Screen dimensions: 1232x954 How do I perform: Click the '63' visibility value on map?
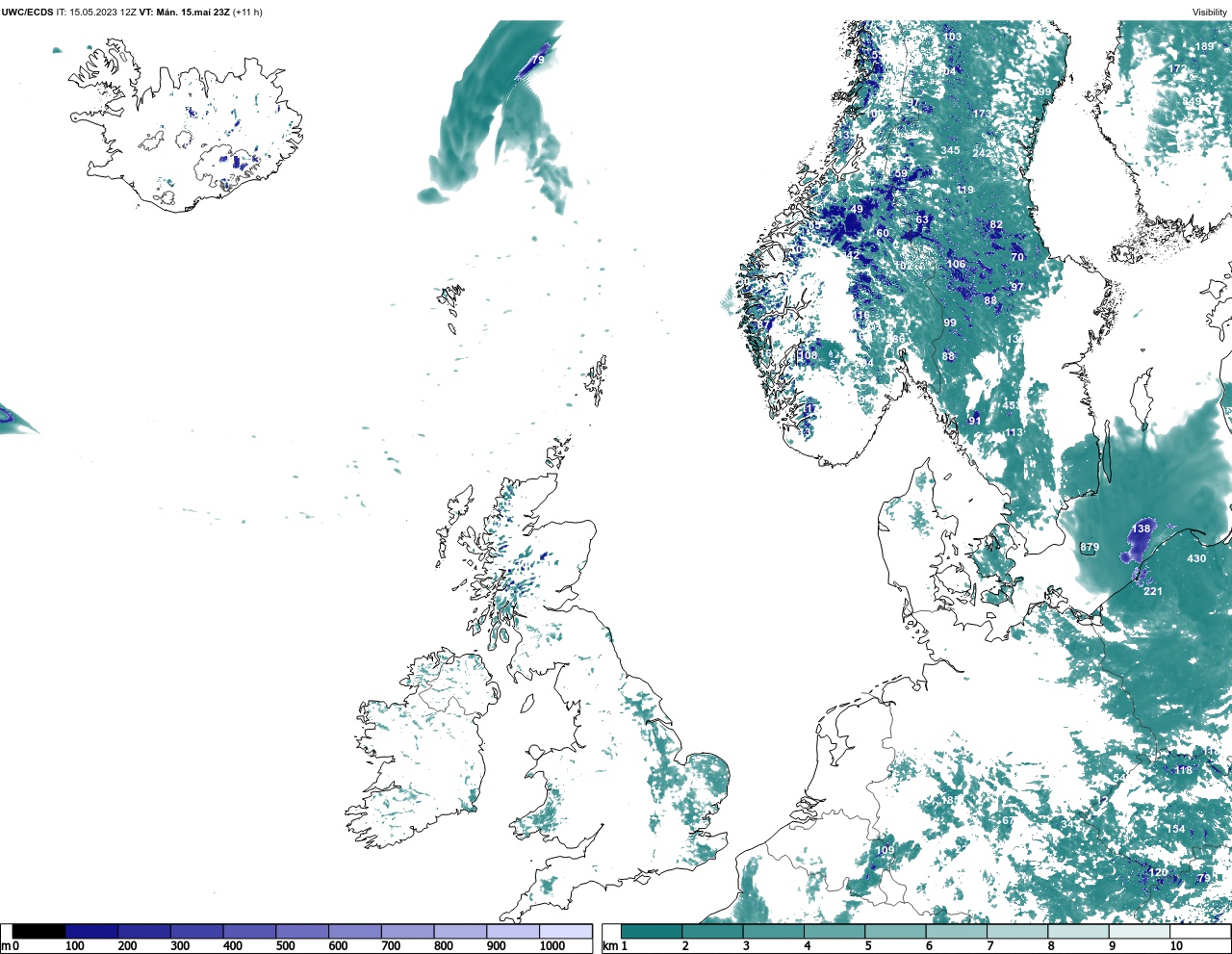click(x=922, y=219)
